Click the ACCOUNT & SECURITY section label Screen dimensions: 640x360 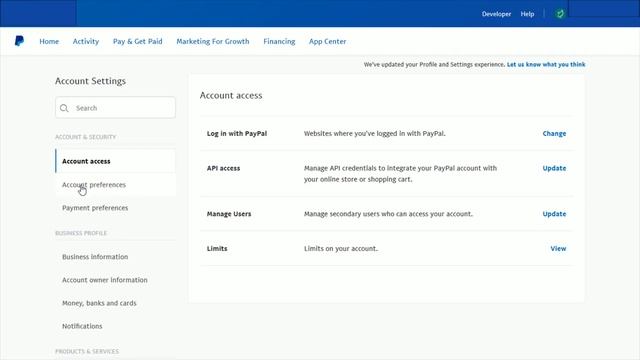(85, 137)
